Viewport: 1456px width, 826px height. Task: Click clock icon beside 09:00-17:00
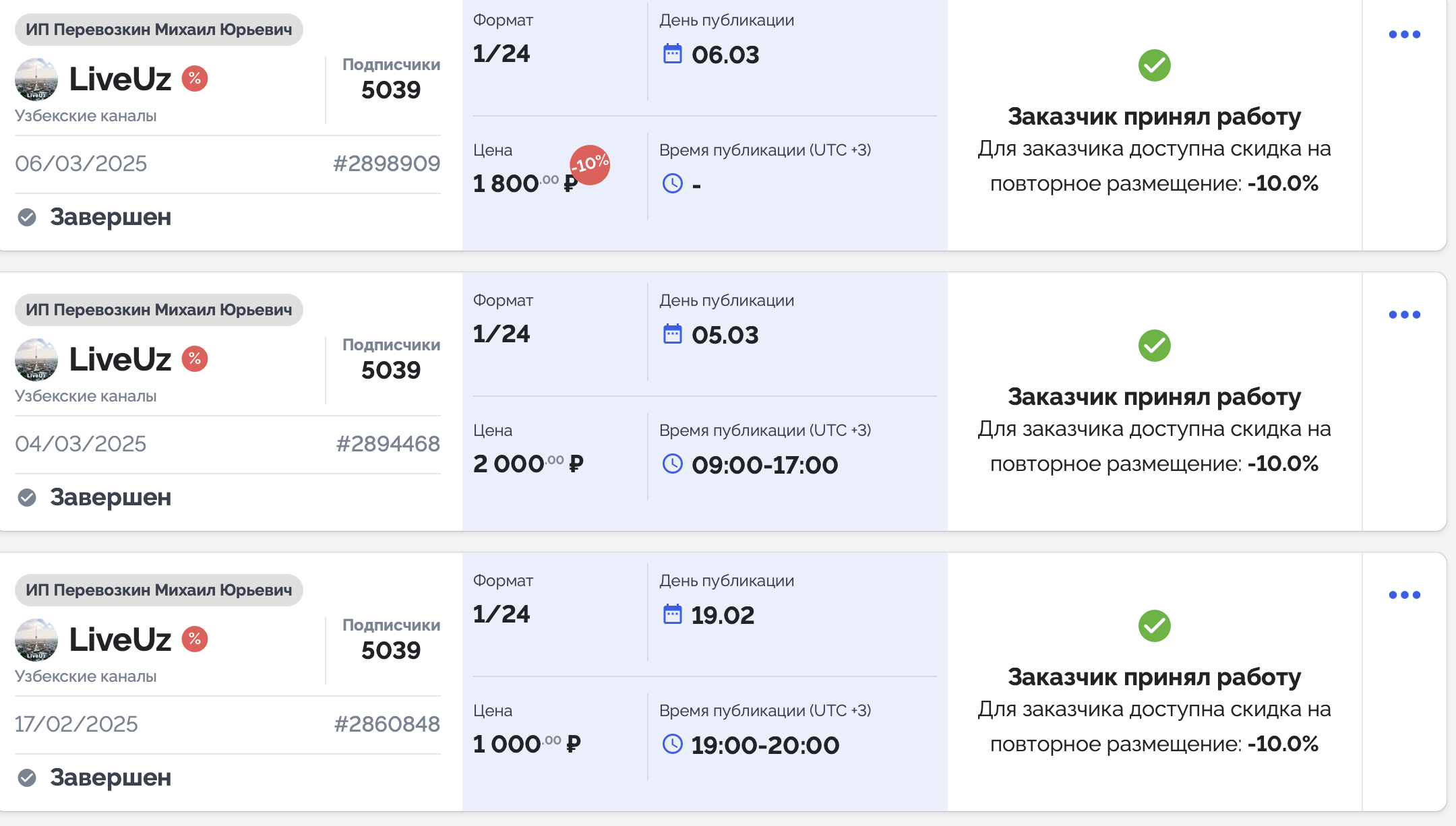click(x=673, y=464)
